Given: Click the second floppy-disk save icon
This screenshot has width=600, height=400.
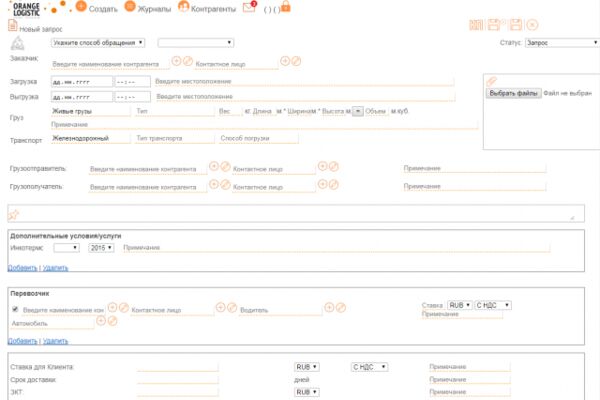Looking at the screenshot, I should pyautogui.click(x=516, y=25).
